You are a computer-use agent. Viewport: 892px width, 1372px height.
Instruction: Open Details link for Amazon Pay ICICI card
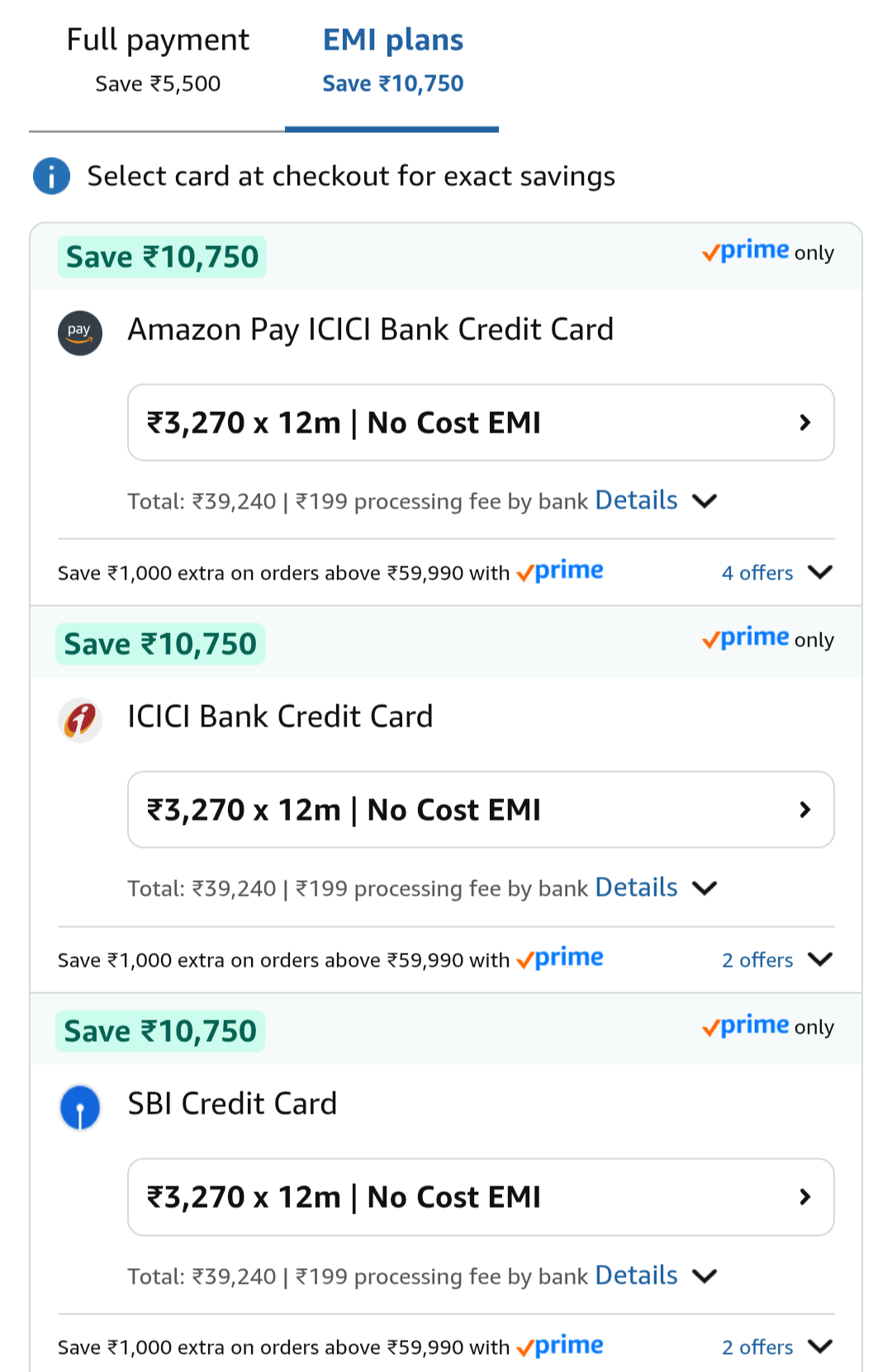[636, 500]
